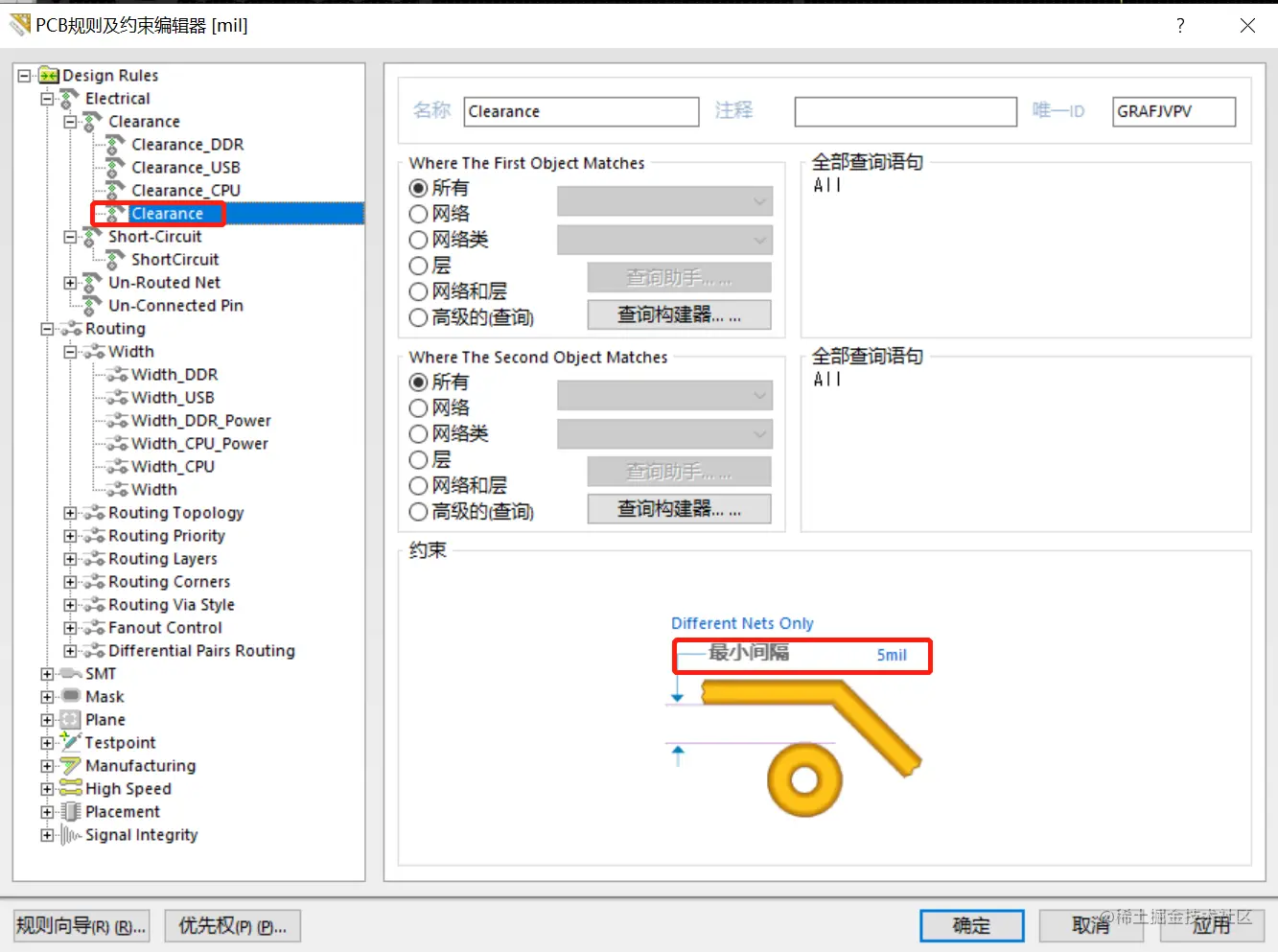Collapse the Design Rules root node
Image resolution: width=1278 pixels, height=952 pixels.
click(24, 75)
